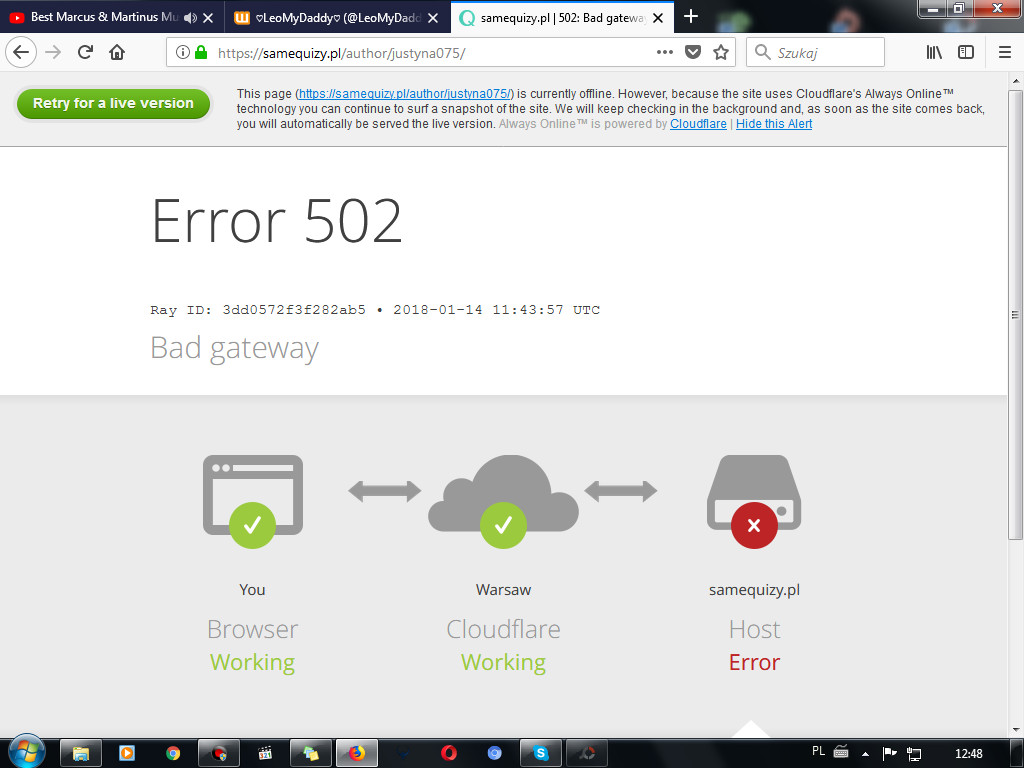Viewport: 1024px width, 768px height.
Task: Open the Library bookshelf icon
Action: (x=934, y=53)
